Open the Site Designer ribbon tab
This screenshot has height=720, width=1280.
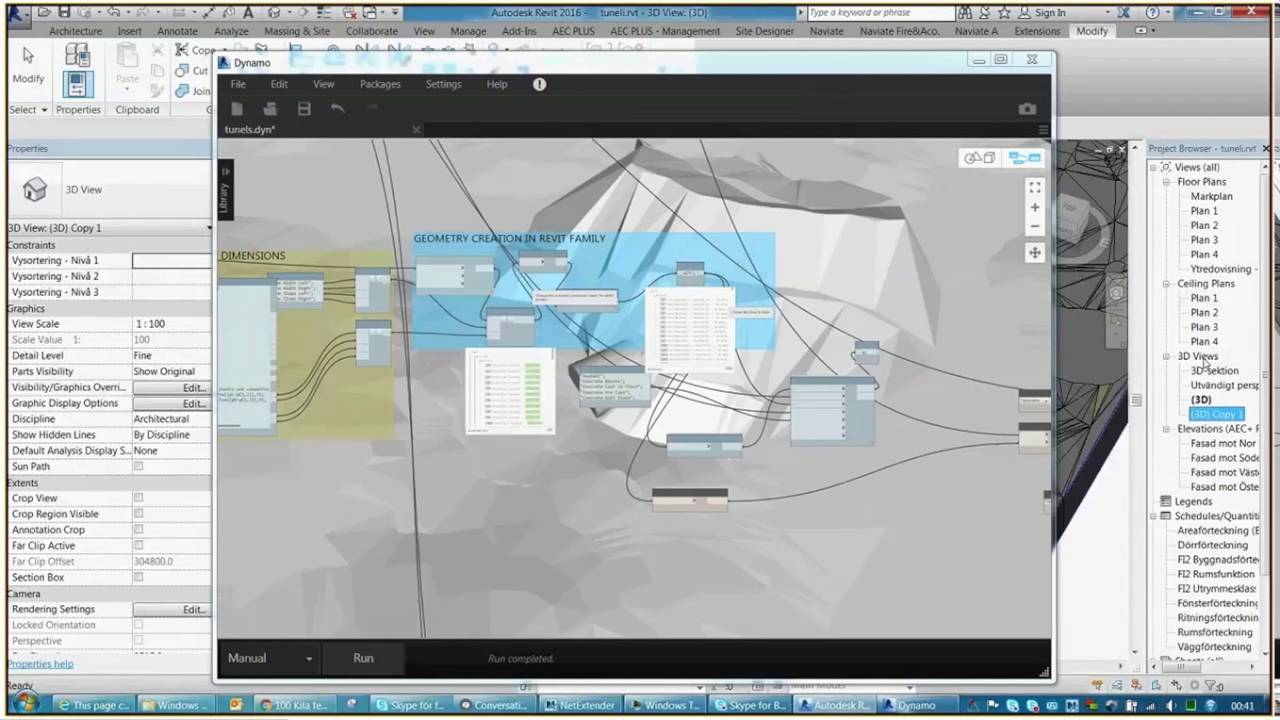pyautogui.click(x=765, y=31)
